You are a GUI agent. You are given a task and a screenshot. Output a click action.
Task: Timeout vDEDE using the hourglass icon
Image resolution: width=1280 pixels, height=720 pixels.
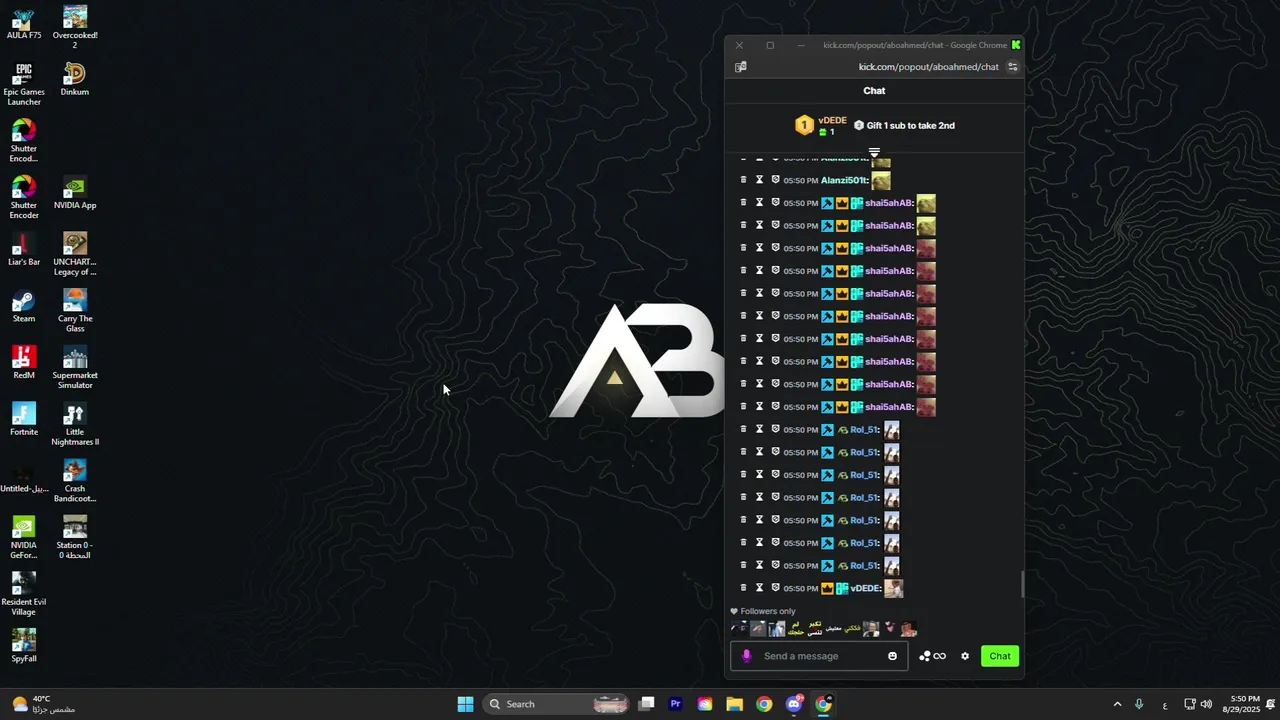[x=759, y=588]
